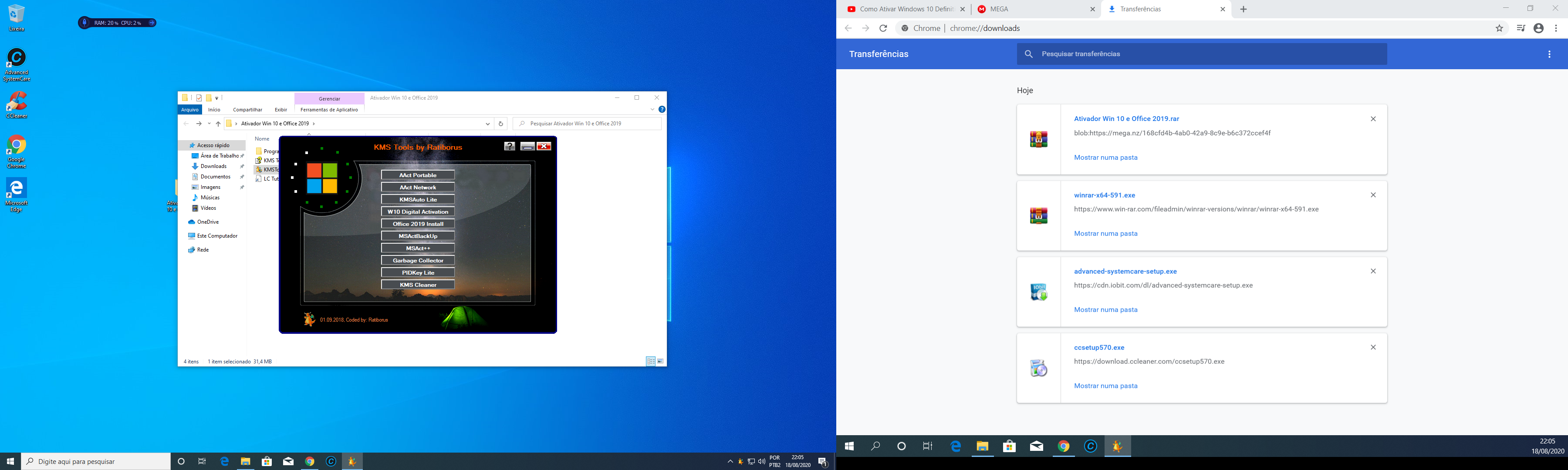Open Garbage Collector in KMS Tools
The width and height of the screenshot is (1568, 470).
pos(418,260)
